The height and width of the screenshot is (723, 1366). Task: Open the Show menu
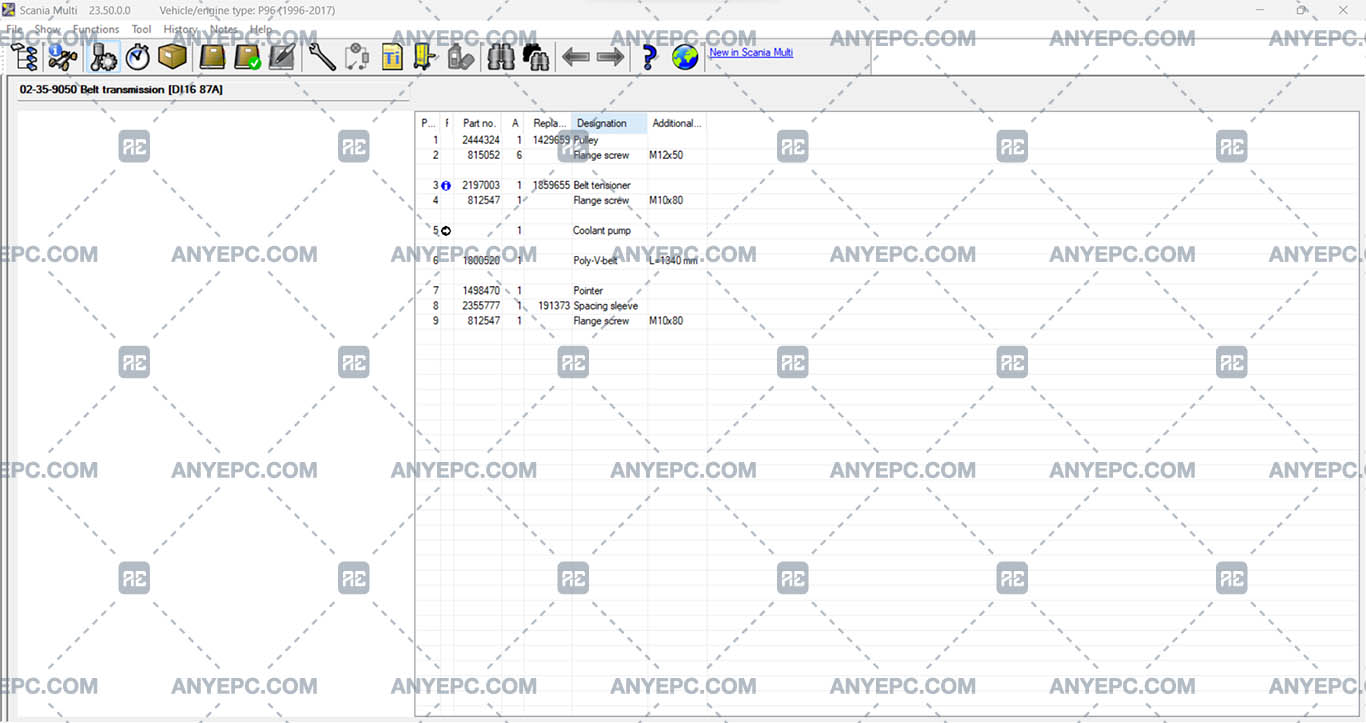[47, 29]
